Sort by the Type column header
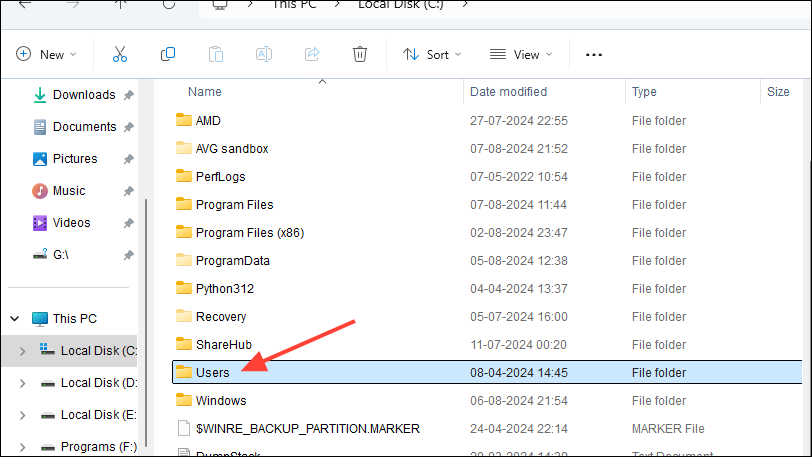Screen dimensions: 812x457 [x=644, y=92]
